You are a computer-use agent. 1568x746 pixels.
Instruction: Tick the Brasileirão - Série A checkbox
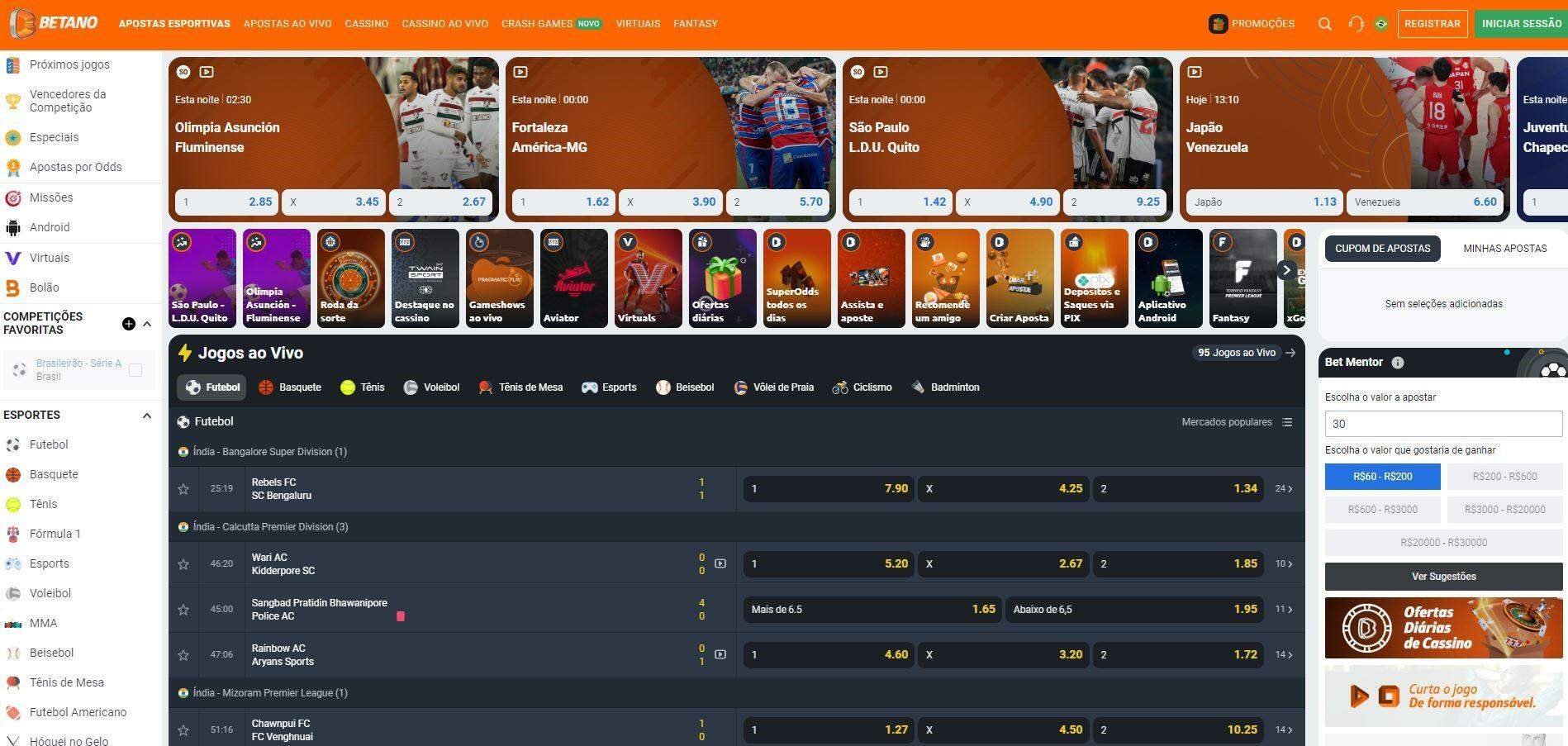135,370
